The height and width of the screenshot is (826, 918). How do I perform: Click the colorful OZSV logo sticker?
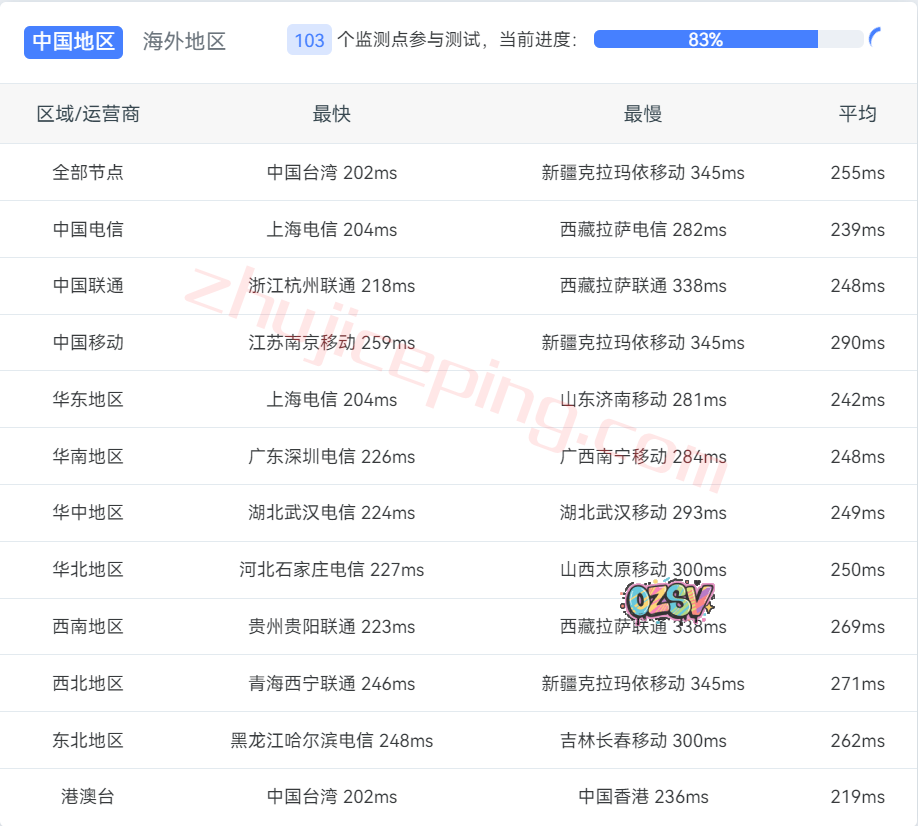pyautogui.click(x=667, y=598)
